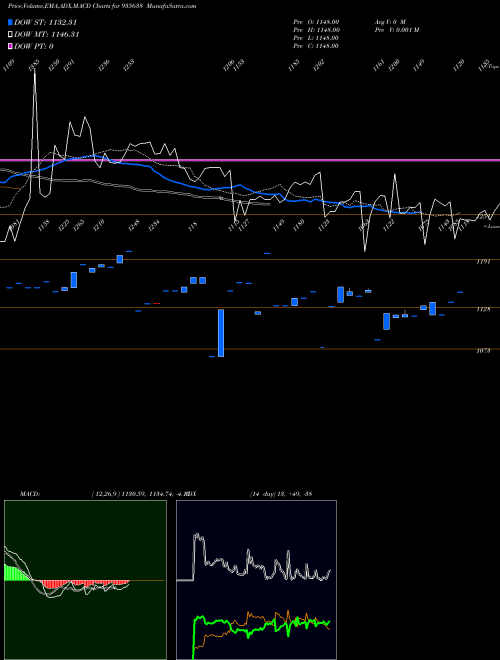Open the ADX indicator sub-chart
500x660 pixels.
point(256,580)
